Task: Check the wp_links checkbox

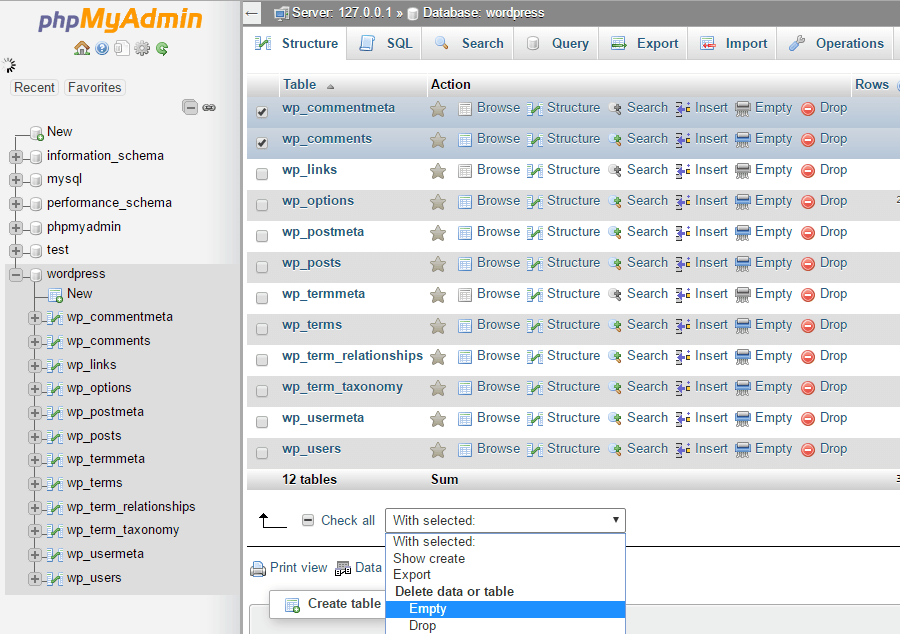Action: click(262, 174)
